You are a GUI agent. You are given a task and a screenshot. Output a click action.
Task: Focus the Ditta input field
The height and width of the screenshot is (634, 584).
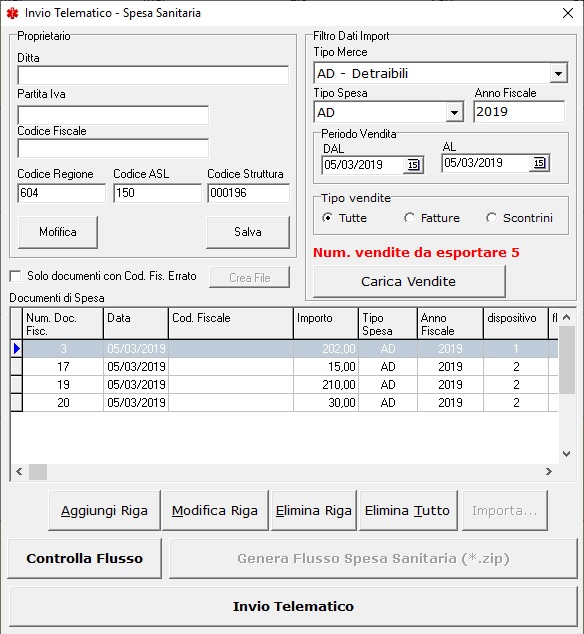[153, 76]
